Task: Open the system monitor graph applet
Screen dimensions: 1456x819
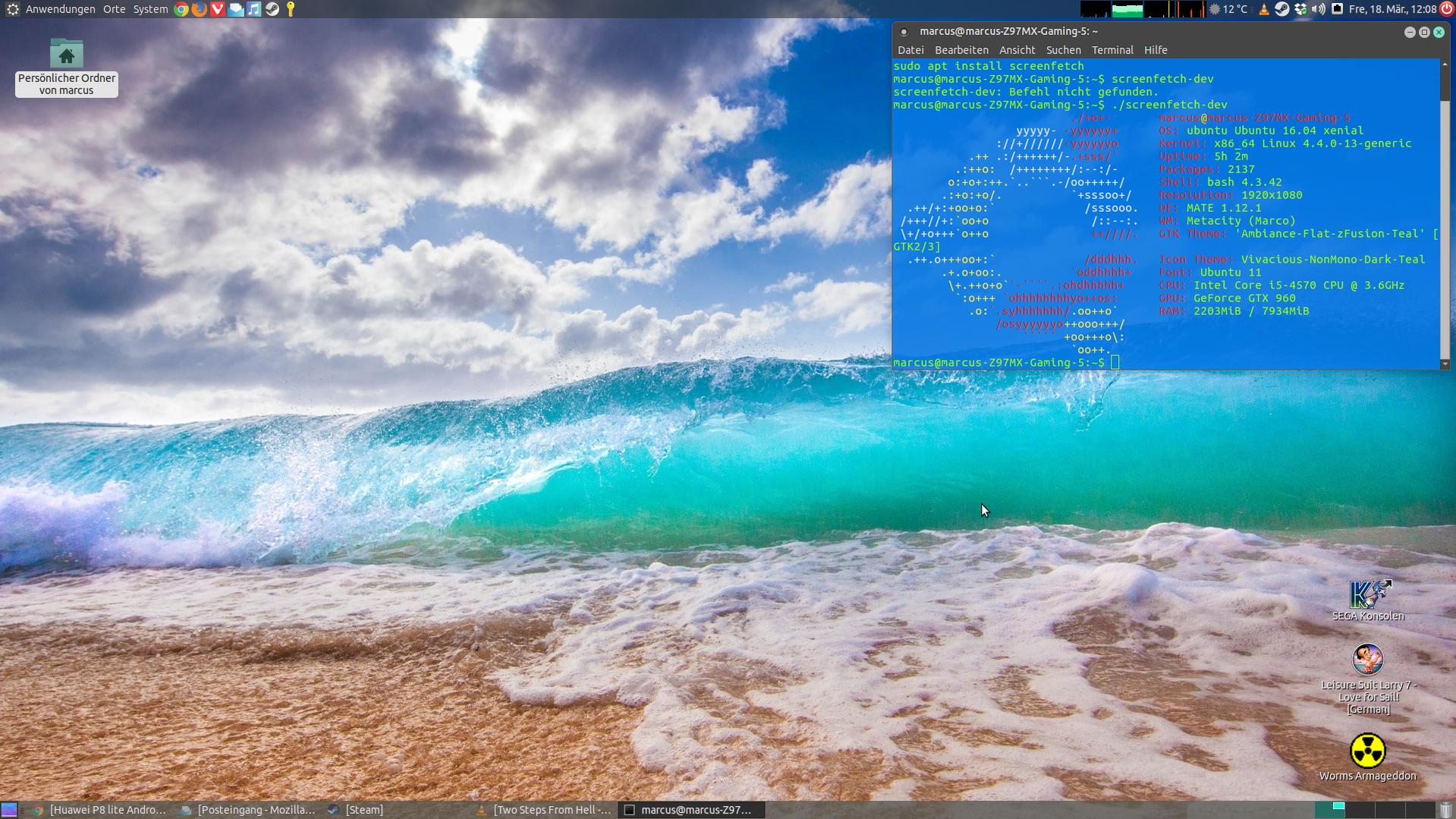Action: (x=1143, y=9)
